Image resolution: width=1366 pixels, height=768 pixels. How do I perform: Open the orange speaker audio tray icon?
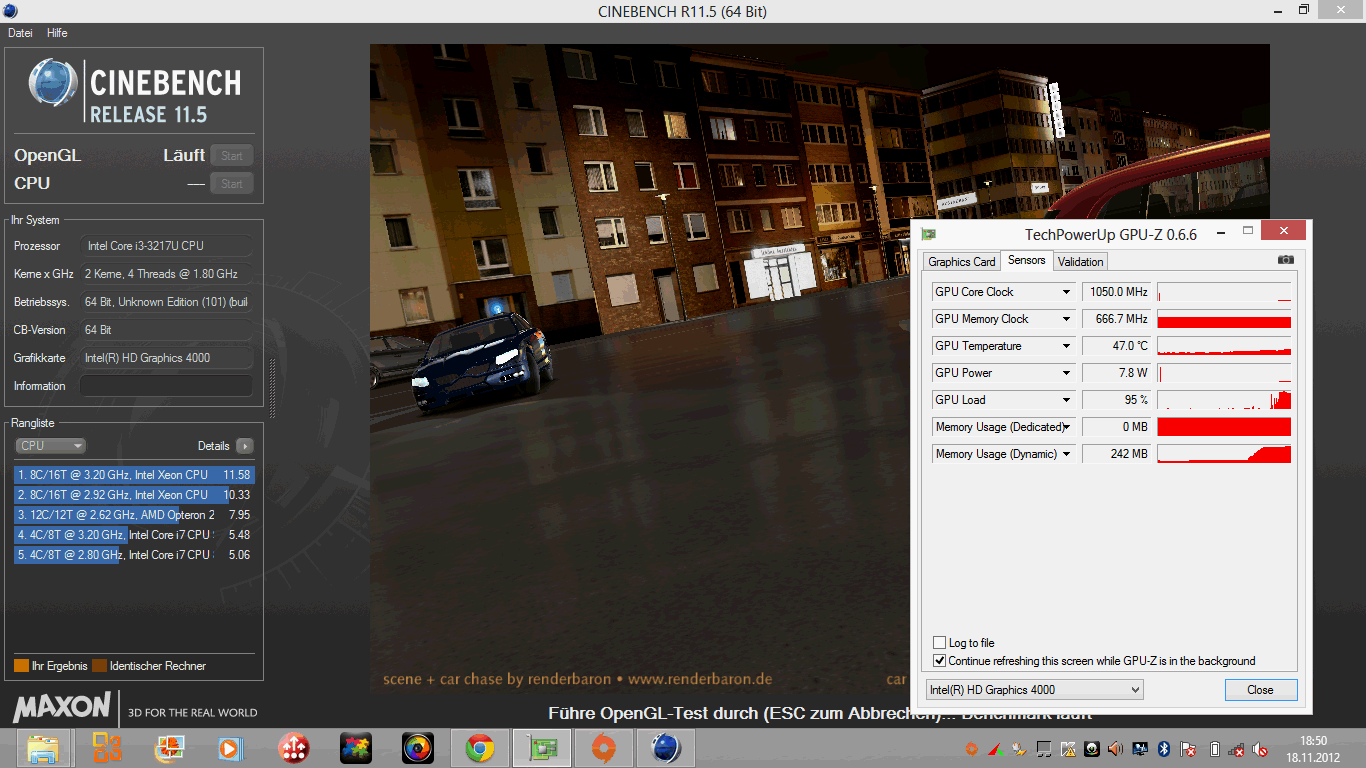pyautogui.click(x=1116, y=749)
